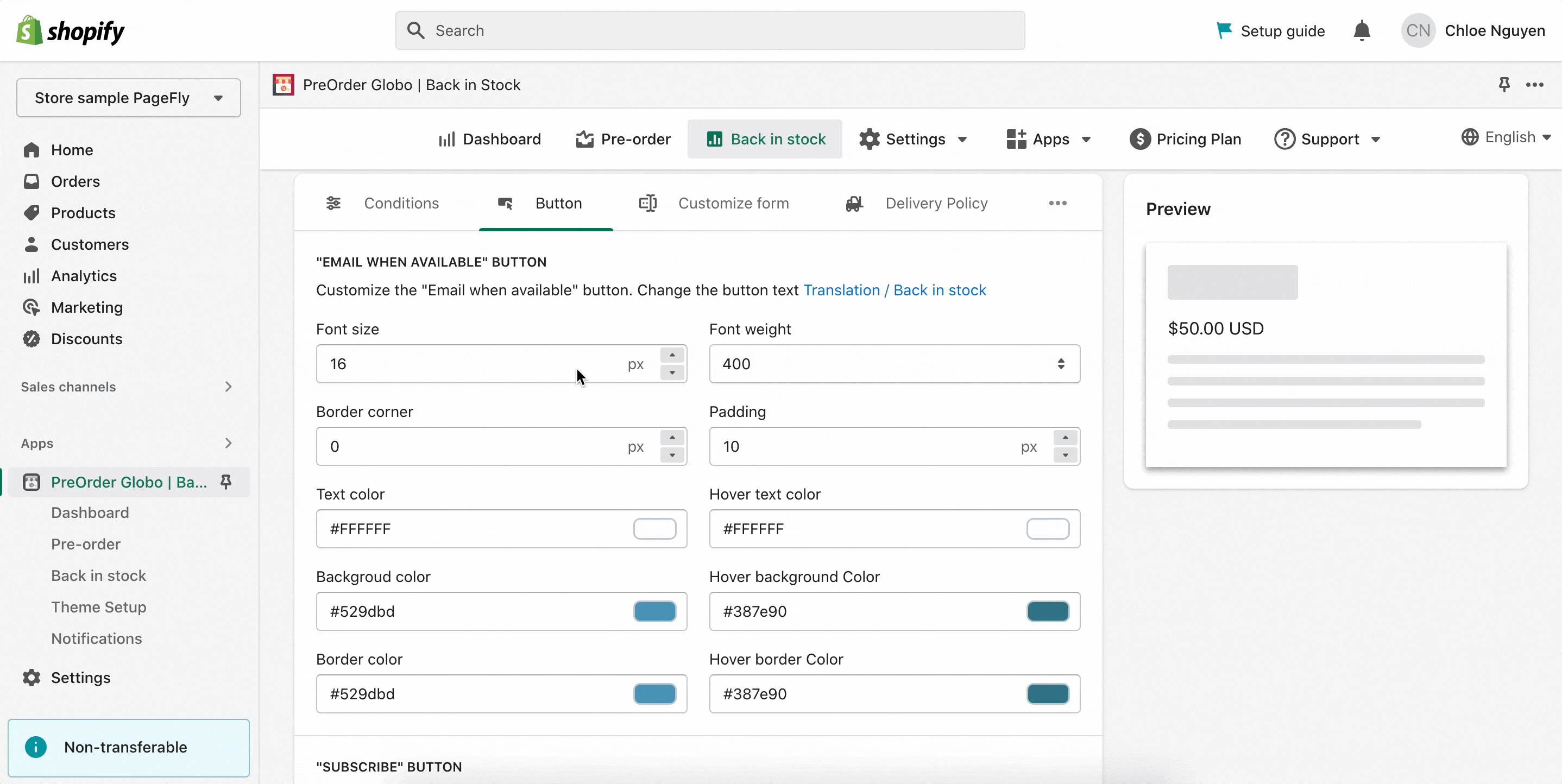Click the Home sidebar icon
The width and height of the screenshot is (1562, 784).
click(32, 150)
